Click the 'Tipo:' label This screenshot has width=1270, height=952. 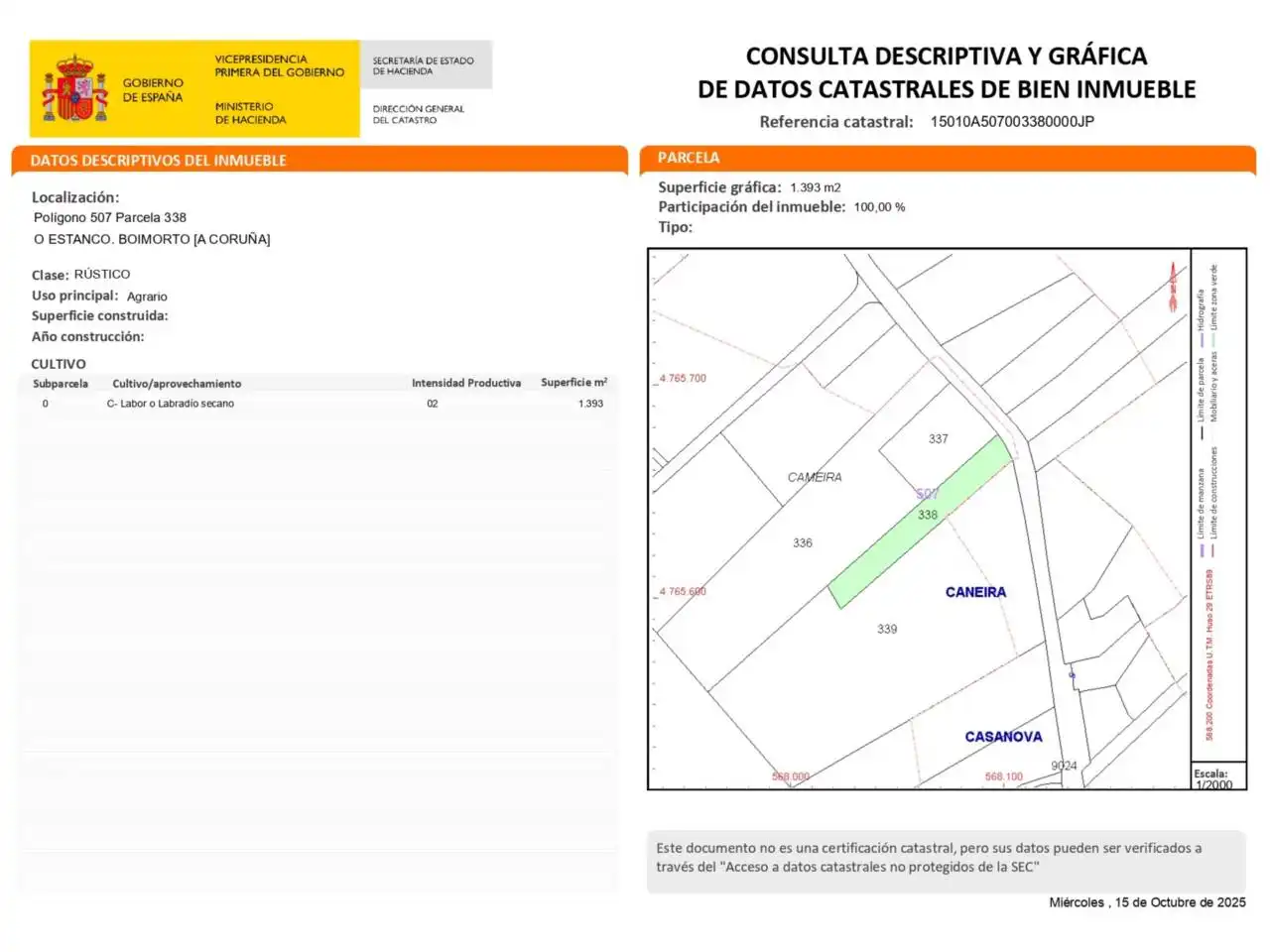point(676,227)
